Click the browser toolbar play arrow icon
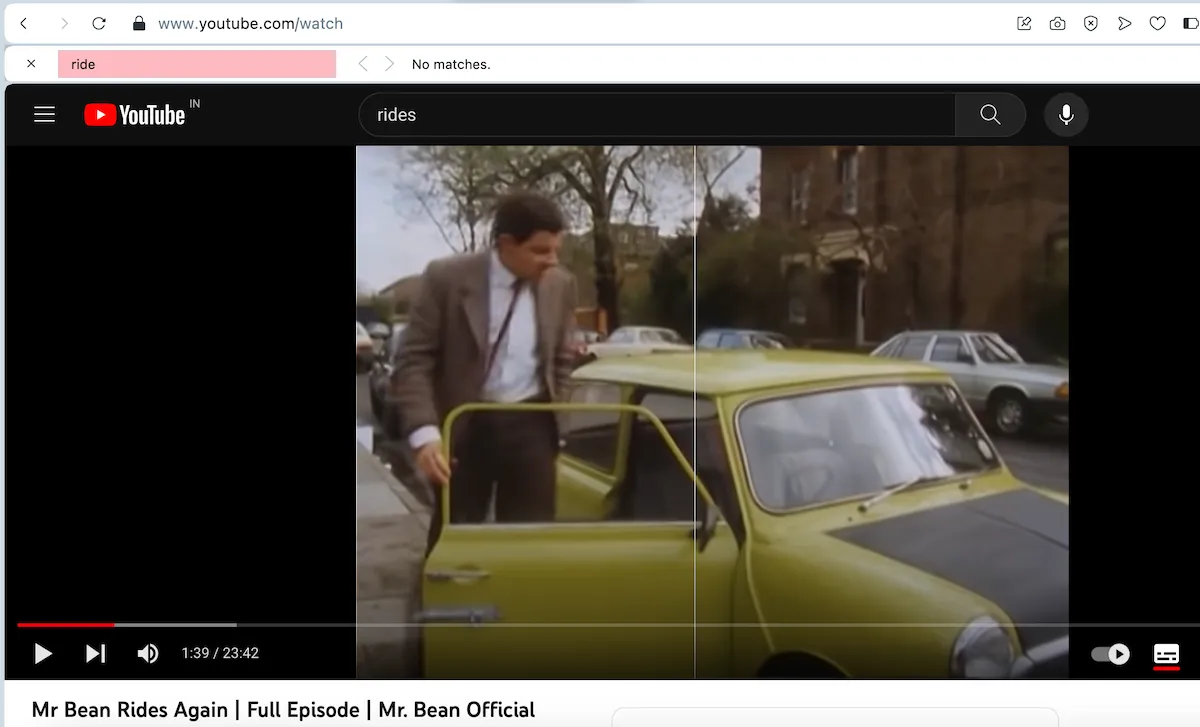 (1124, 23)
